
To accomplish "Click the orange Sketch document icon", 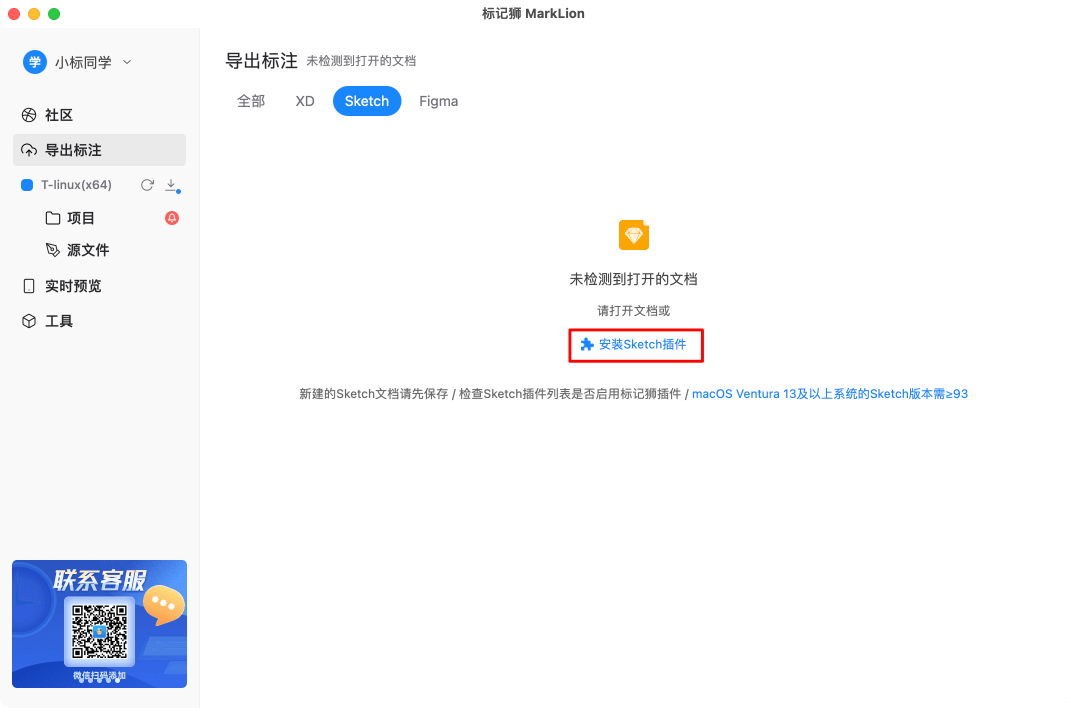I will click(x=633, y=235).
